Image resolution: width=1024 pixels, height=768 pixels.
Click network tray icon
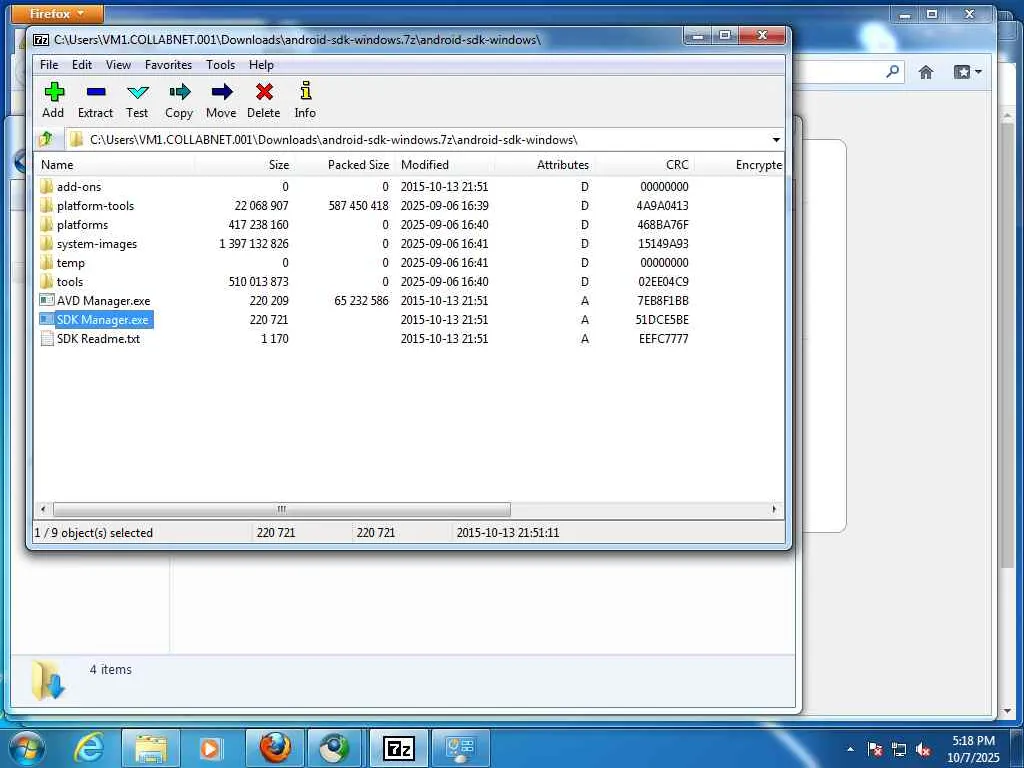pyautogui.click(x=899, y=750)
